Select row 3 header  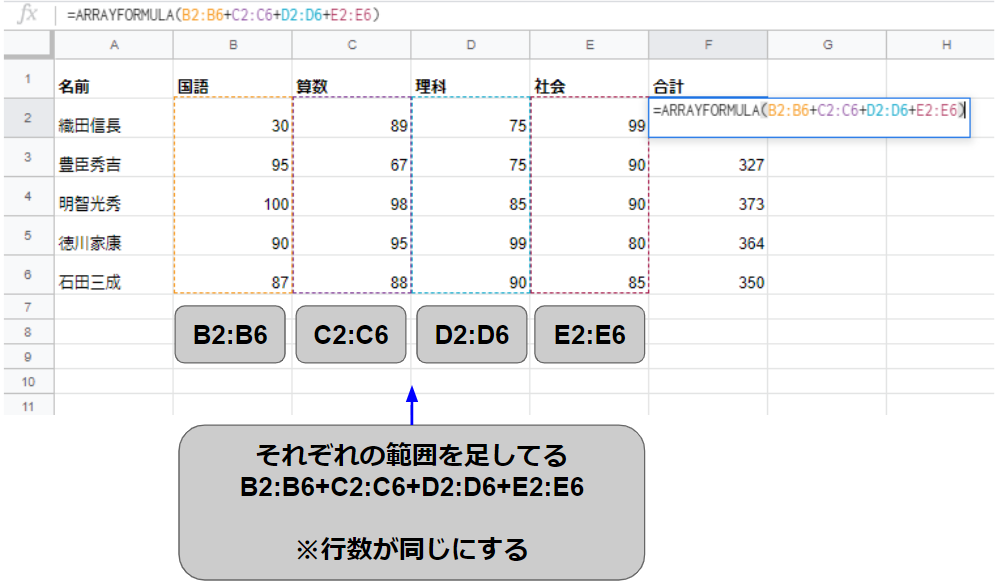[28, 157]
